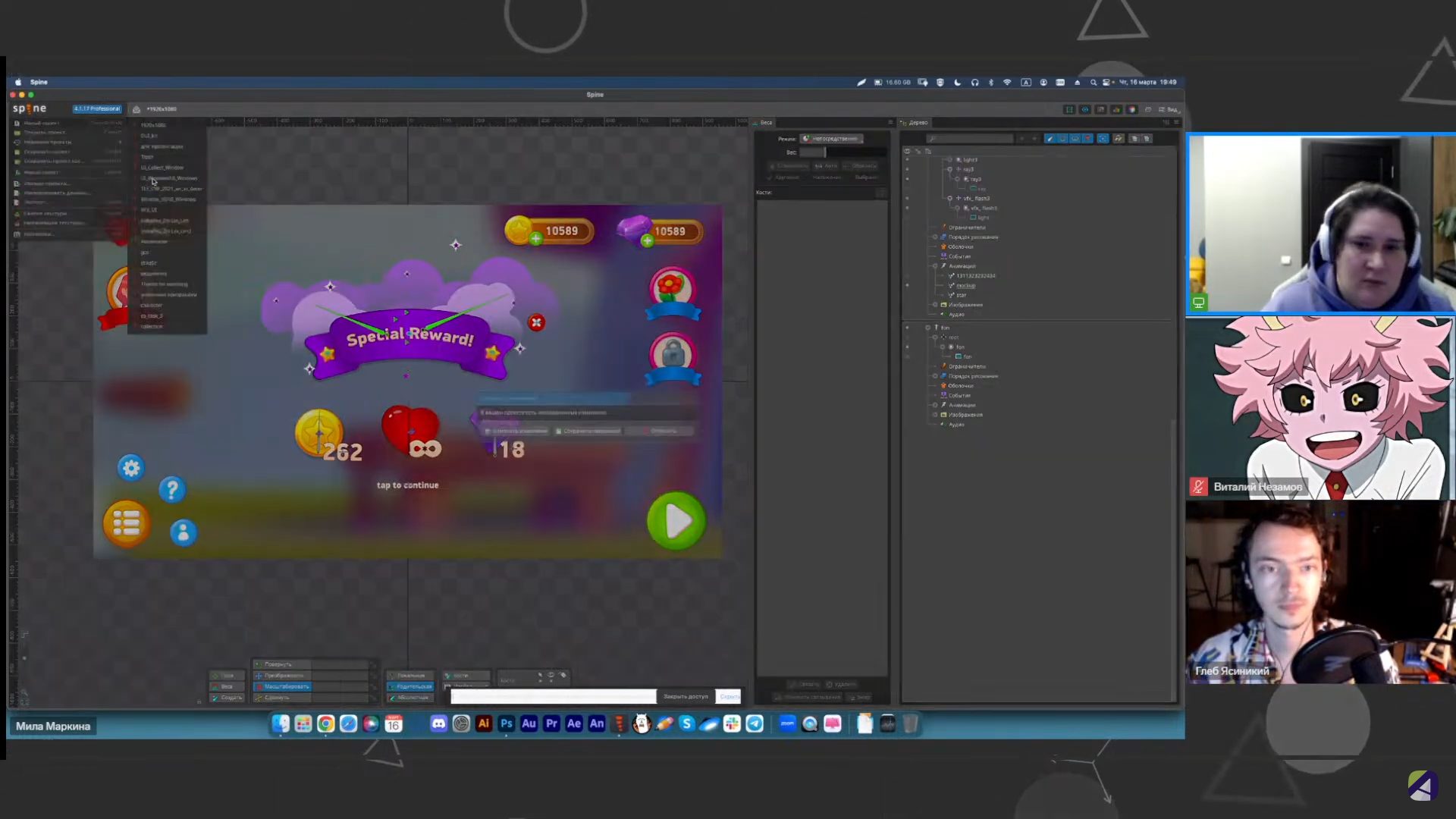Choose the Абсолютная axes mode
The width and height of the screenshot is (1456, 819).
(410, 698)
